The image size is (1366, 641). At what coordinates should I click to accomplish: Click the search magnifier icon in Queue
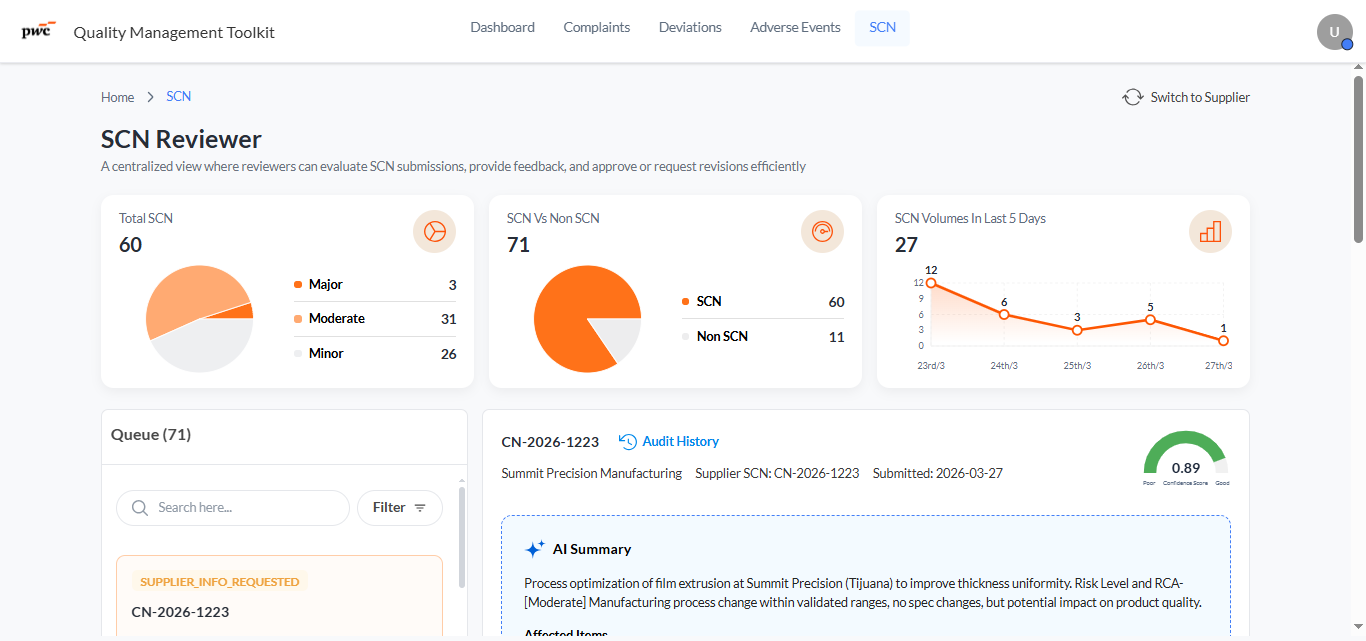click(140, 508)
